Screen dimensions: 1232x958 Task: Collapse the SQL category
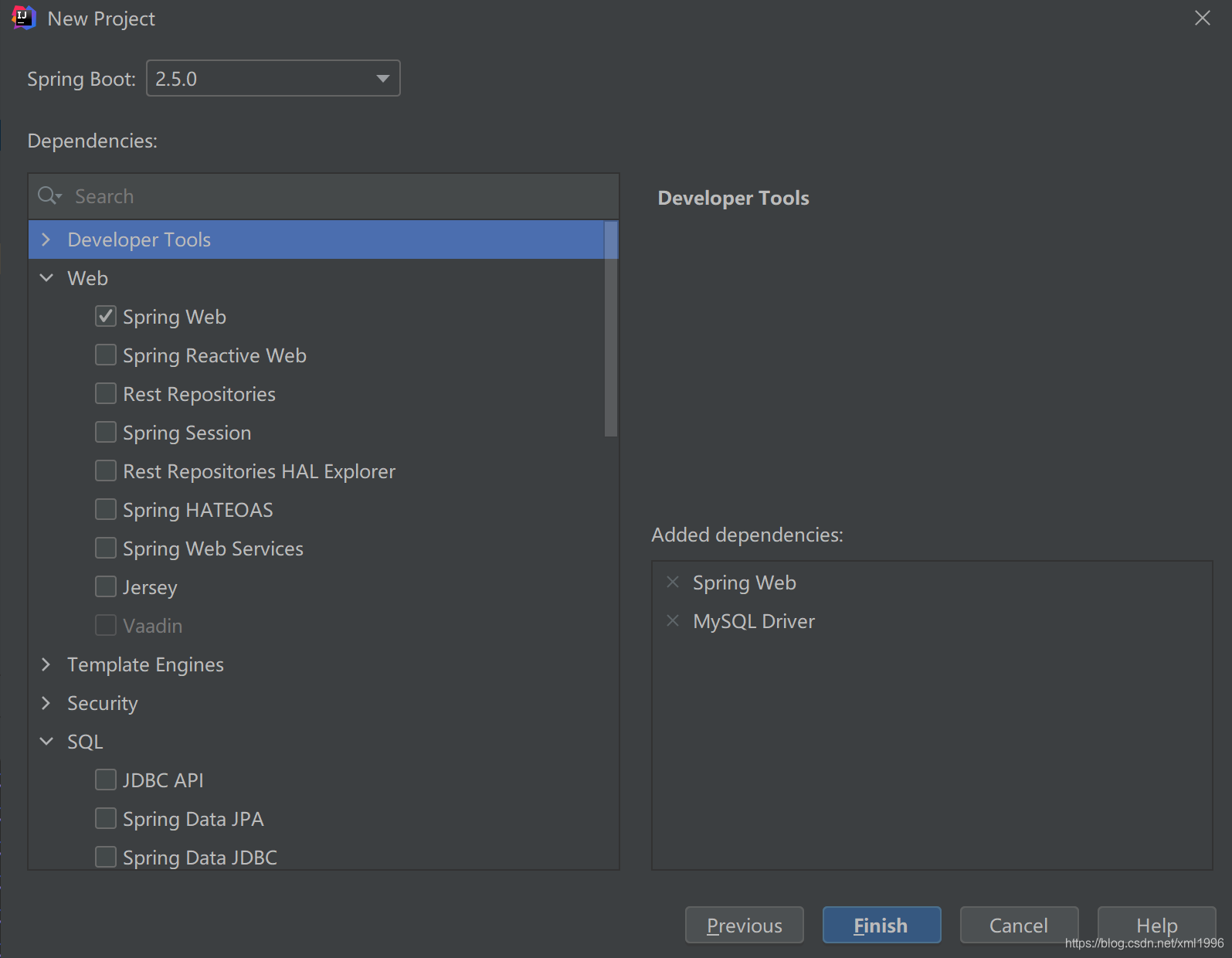tap(46, 742)
